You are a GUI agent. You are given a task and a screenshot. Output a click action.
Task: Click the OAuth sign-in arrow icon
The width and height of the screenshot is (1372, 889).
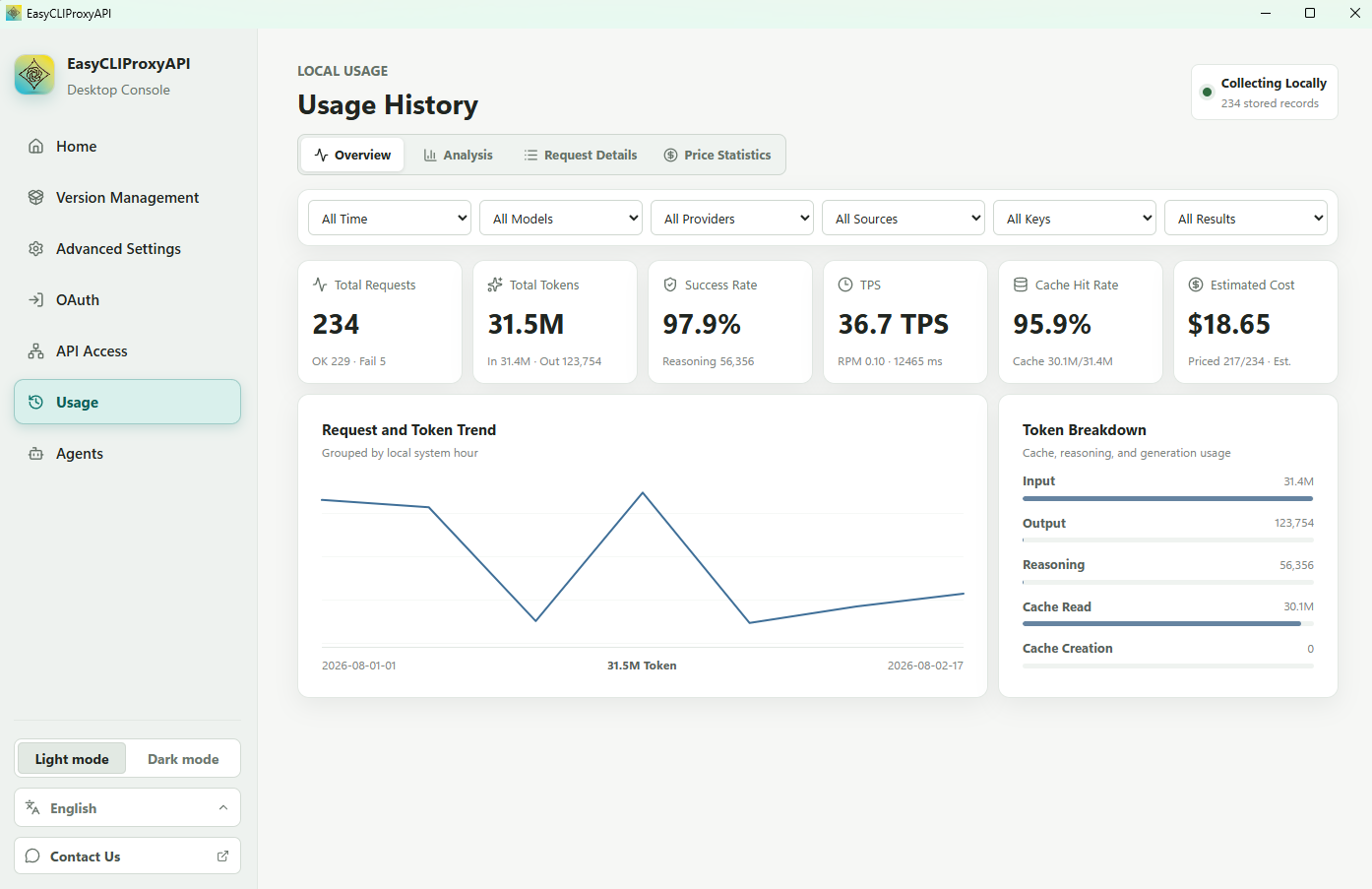(36, 299)
